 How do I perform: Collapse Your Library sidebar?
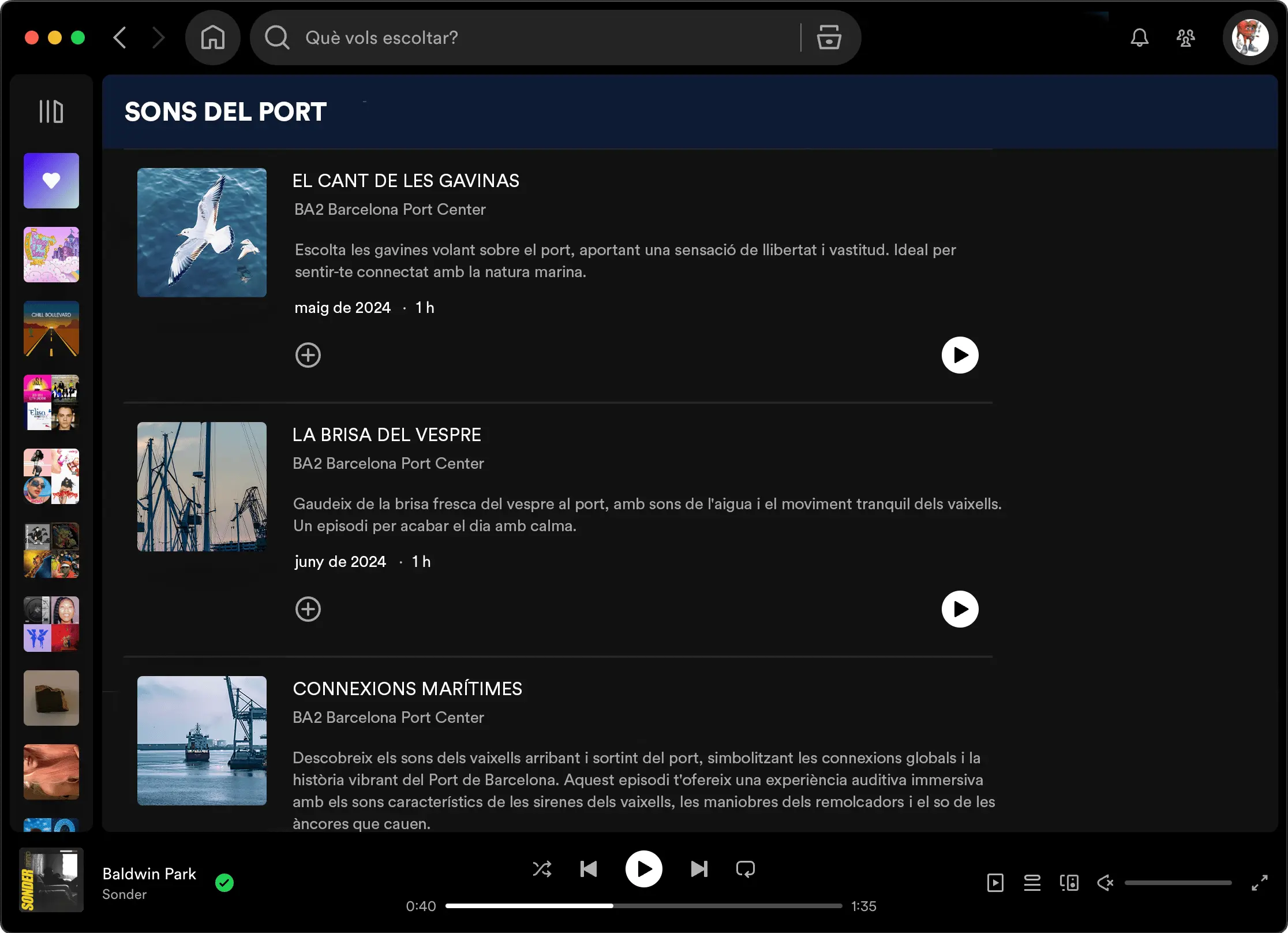[51, 110]
